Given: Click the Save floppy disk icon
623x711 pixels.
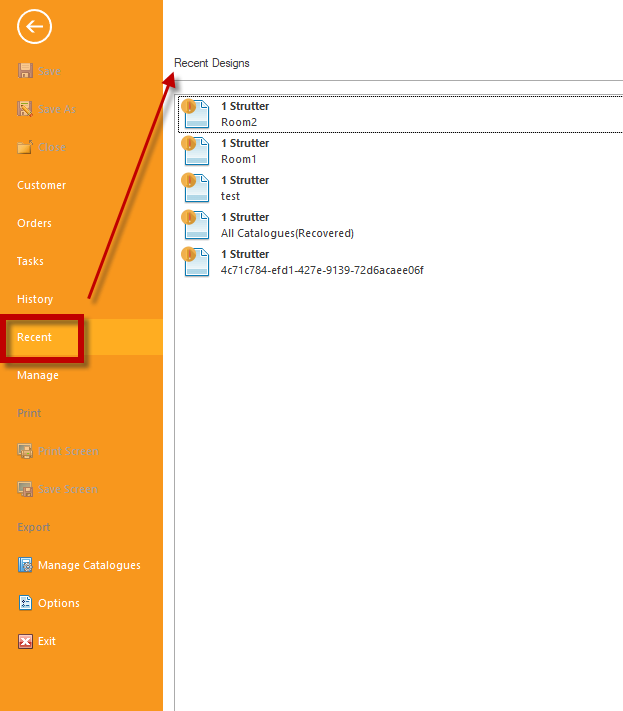Looking at the screenshot, I should click(25, 71).
